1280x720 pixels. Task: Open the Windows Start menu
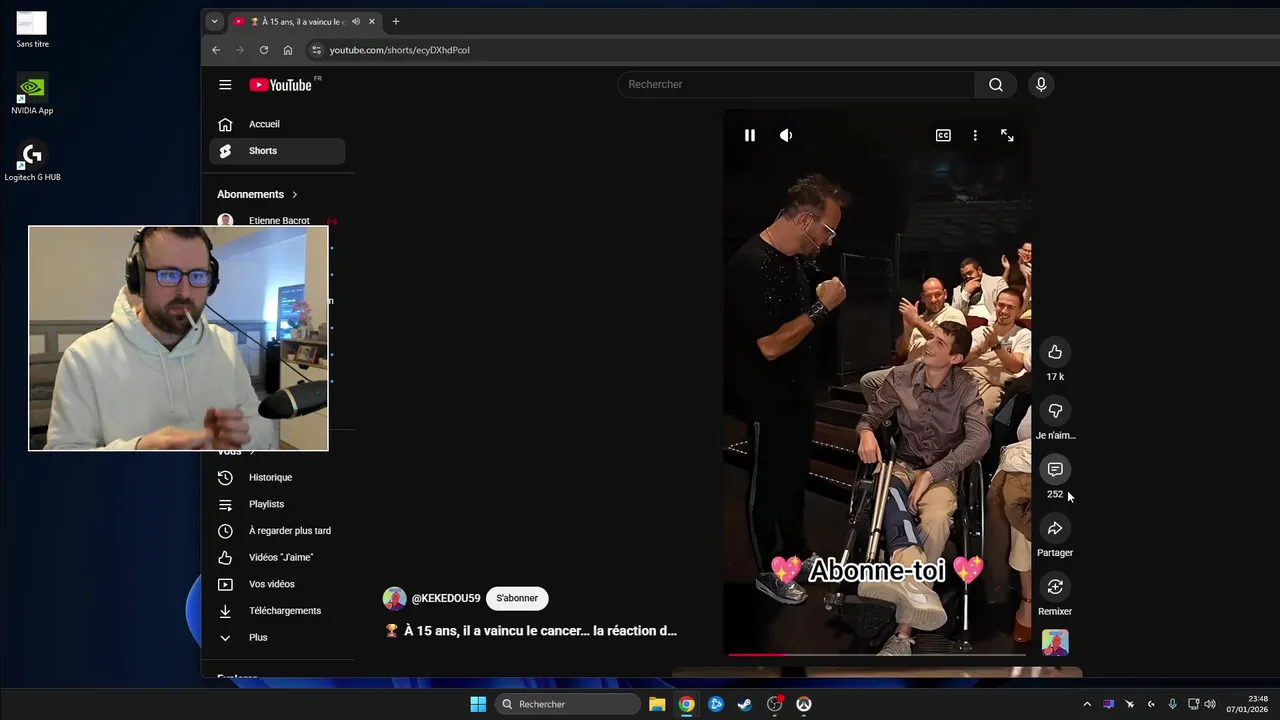[478, 704]
